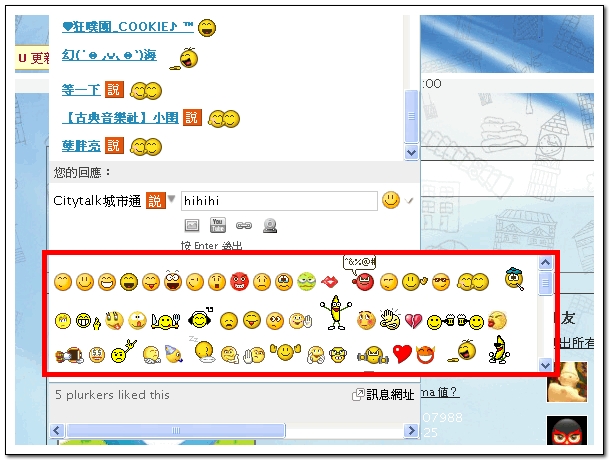Viewport: 609px width, 460px height.
Task: Insert the rolling laughing emoticon in the panel
Action: (x=464, y=350)
